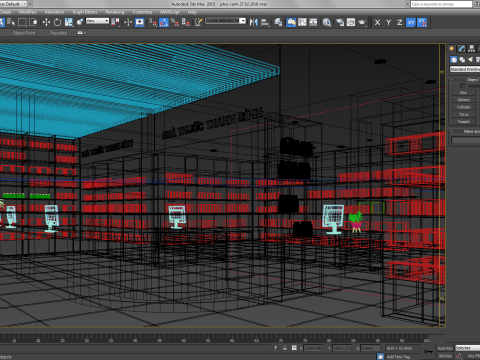Click the keyword search input field
Screen dimensions: 480x360
point(441,4)
